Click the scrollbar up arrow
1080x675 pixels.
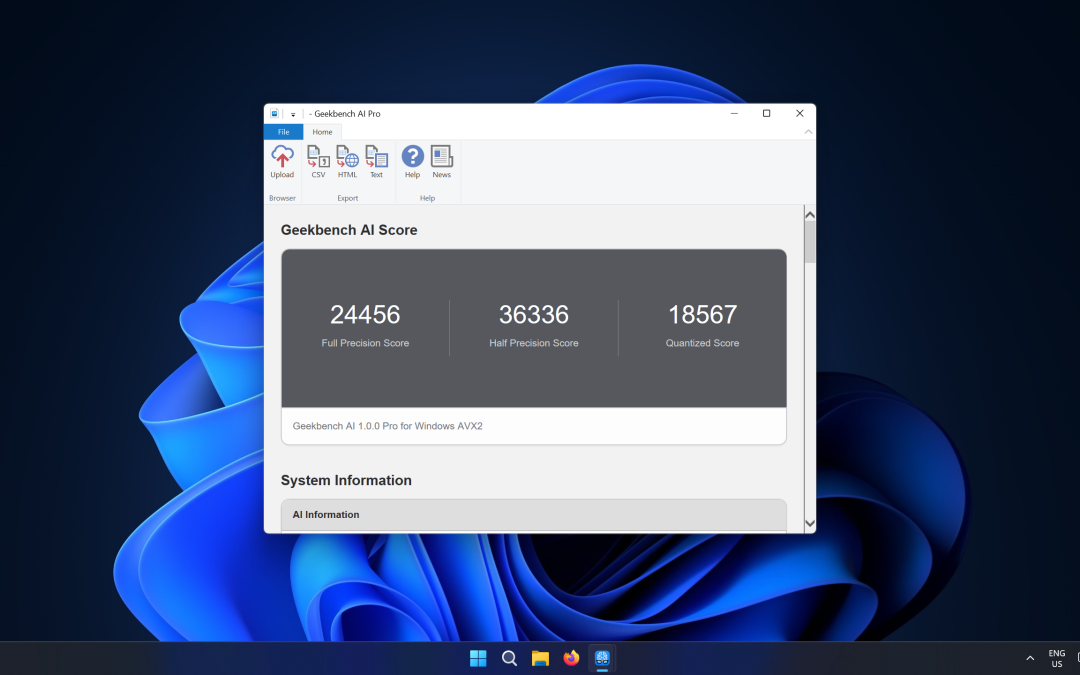click(x=809, y=215)
